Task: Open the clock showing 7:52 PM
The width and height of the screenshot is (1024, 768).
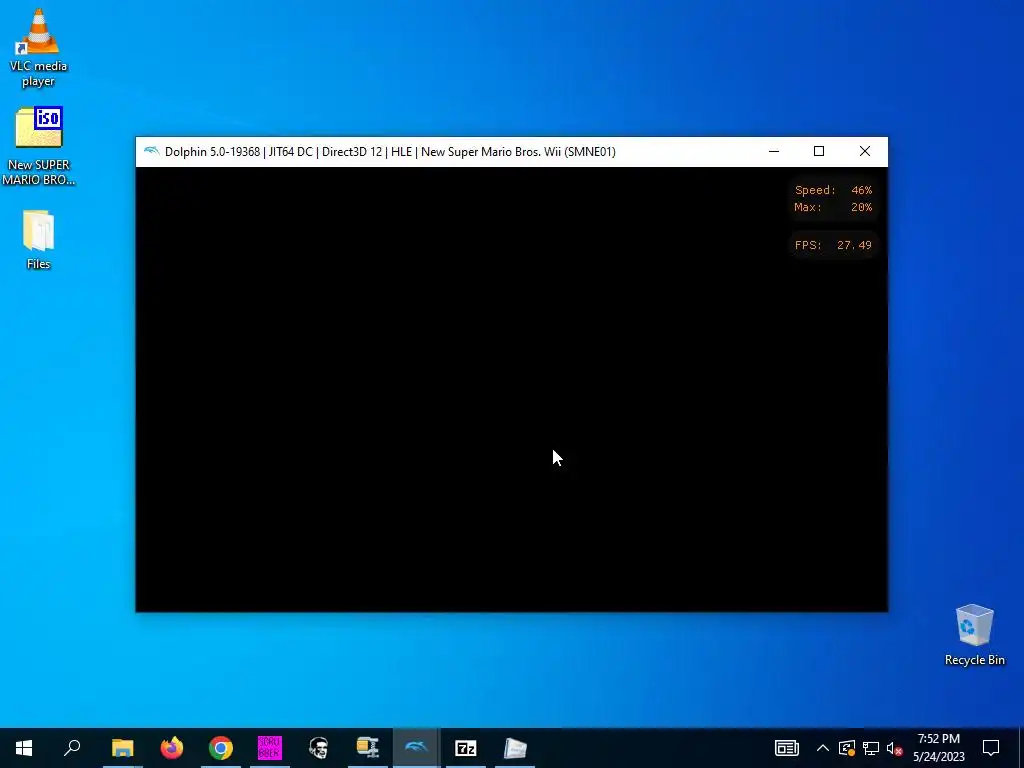Action: coord(938,748)
